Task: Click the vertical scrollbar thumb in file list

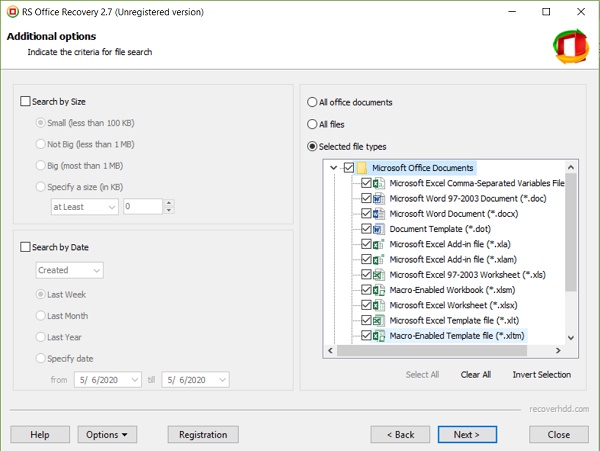Action: [x=571, y=232]
